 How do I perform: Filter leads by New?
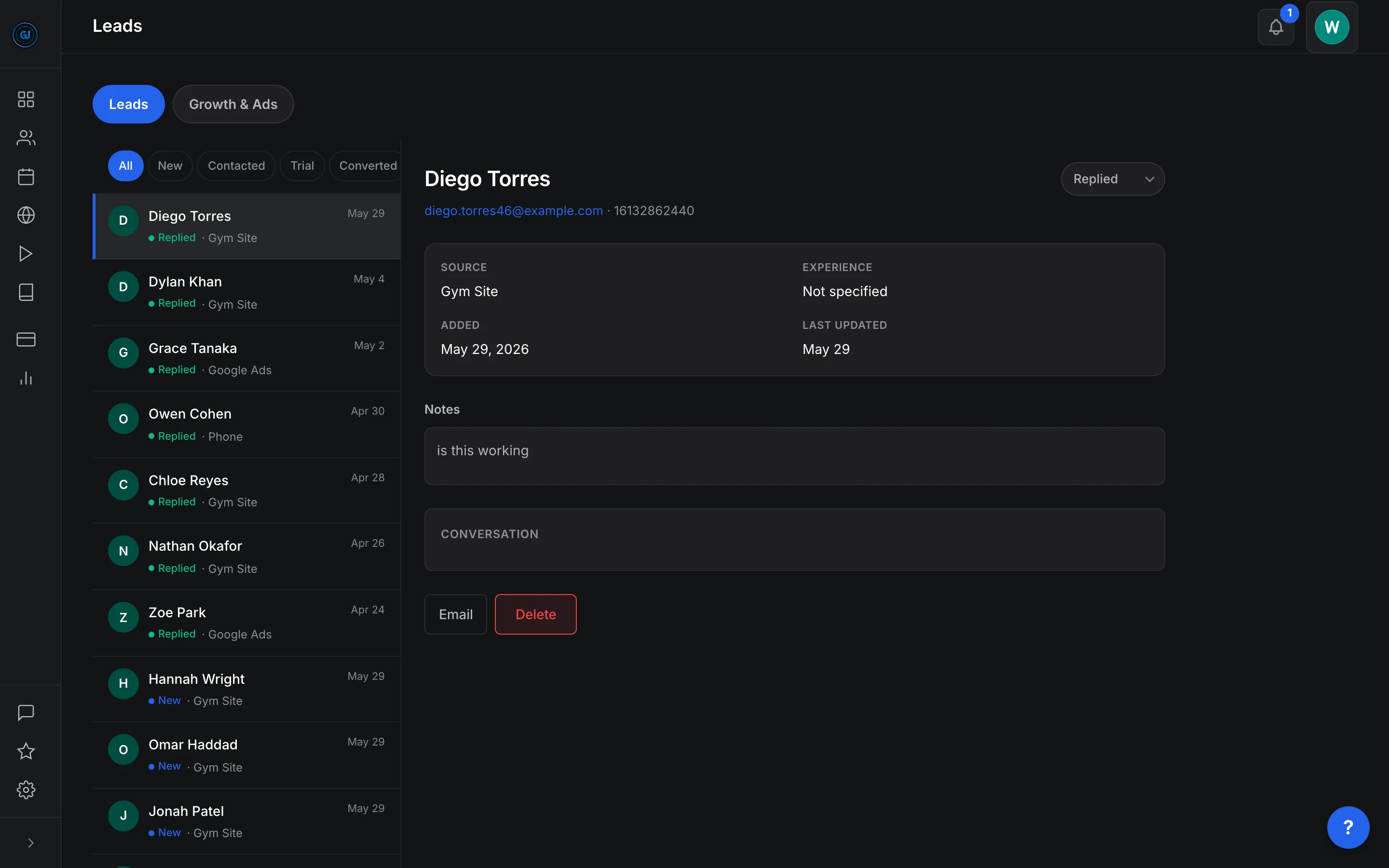pyautogui.click(x=170, y=166)
